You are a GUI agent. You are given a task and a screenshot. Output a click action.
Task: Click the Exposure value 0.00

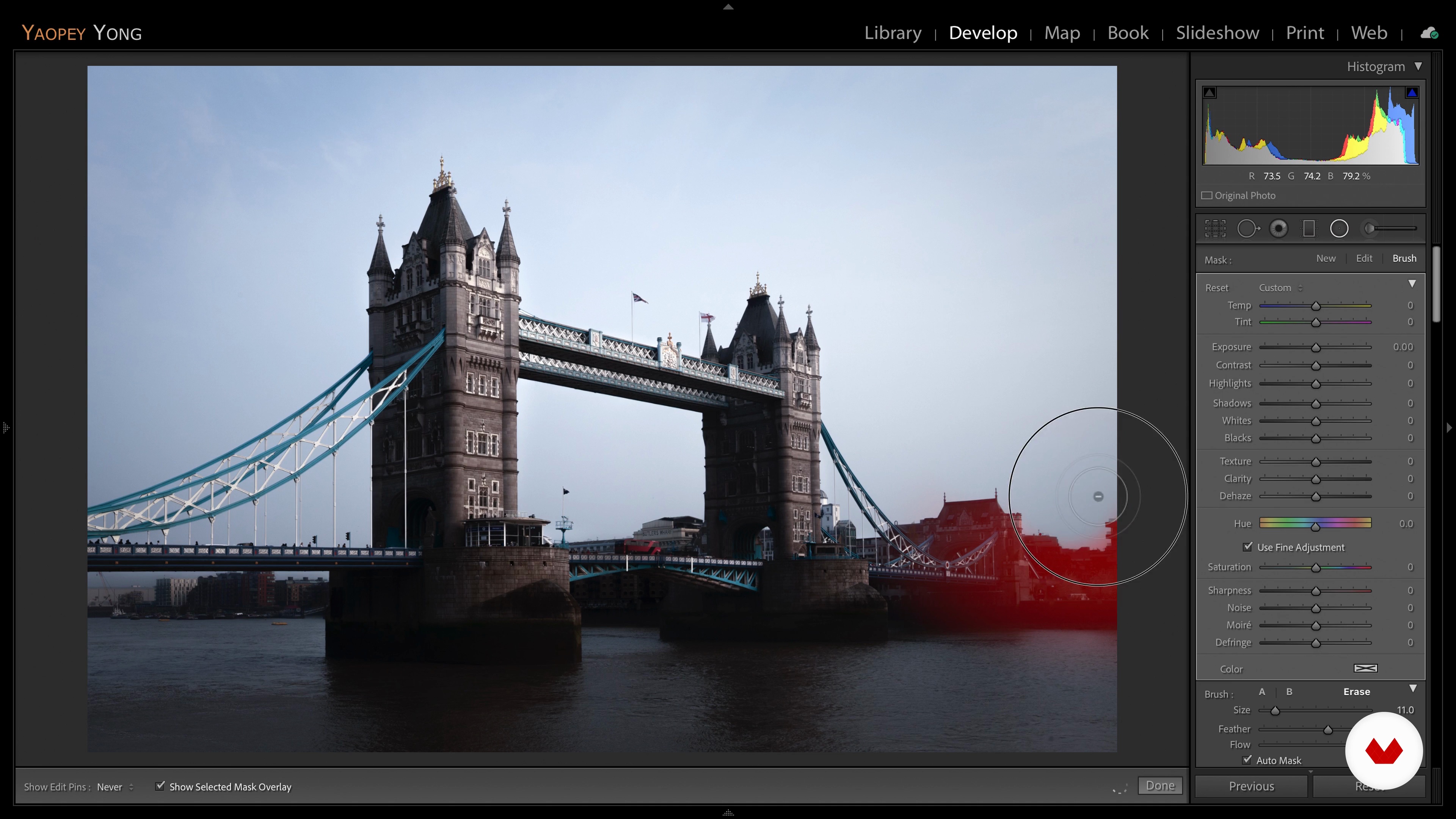click(1403, 347)
